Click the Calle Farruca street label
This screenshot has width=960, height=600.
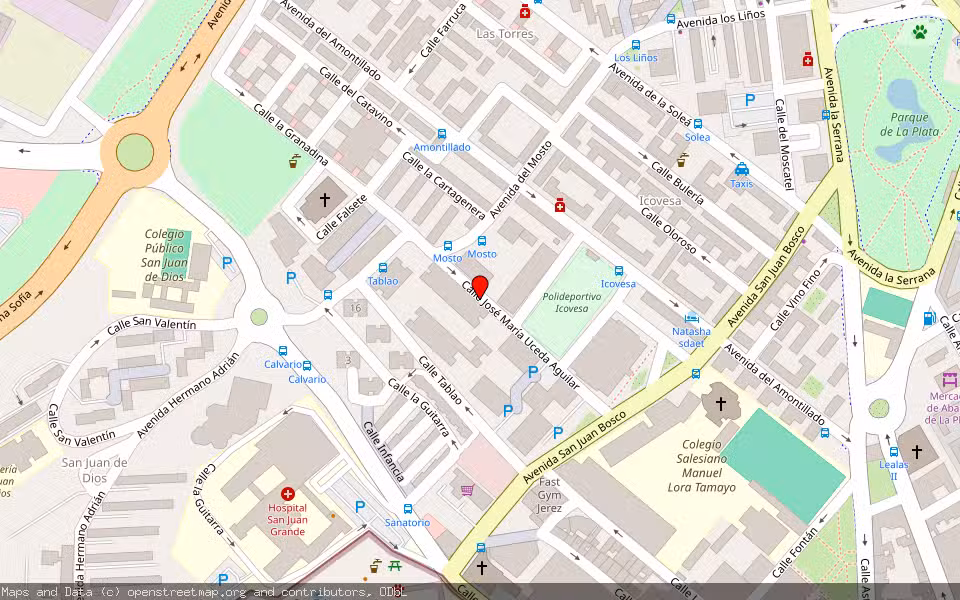tap(443, 31)
